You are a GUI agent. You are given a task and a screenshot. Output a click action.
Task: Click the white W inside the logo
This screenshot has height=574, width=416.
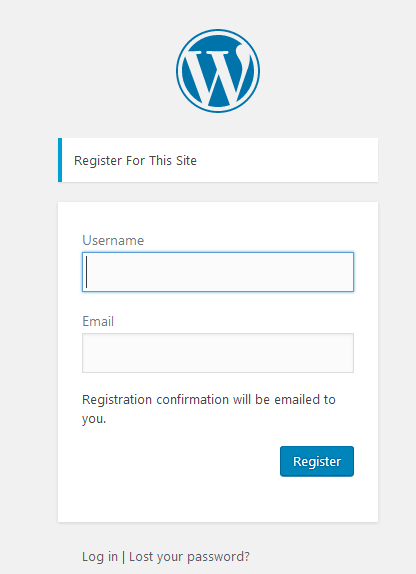pyautogui.click(x=218, y=75)
